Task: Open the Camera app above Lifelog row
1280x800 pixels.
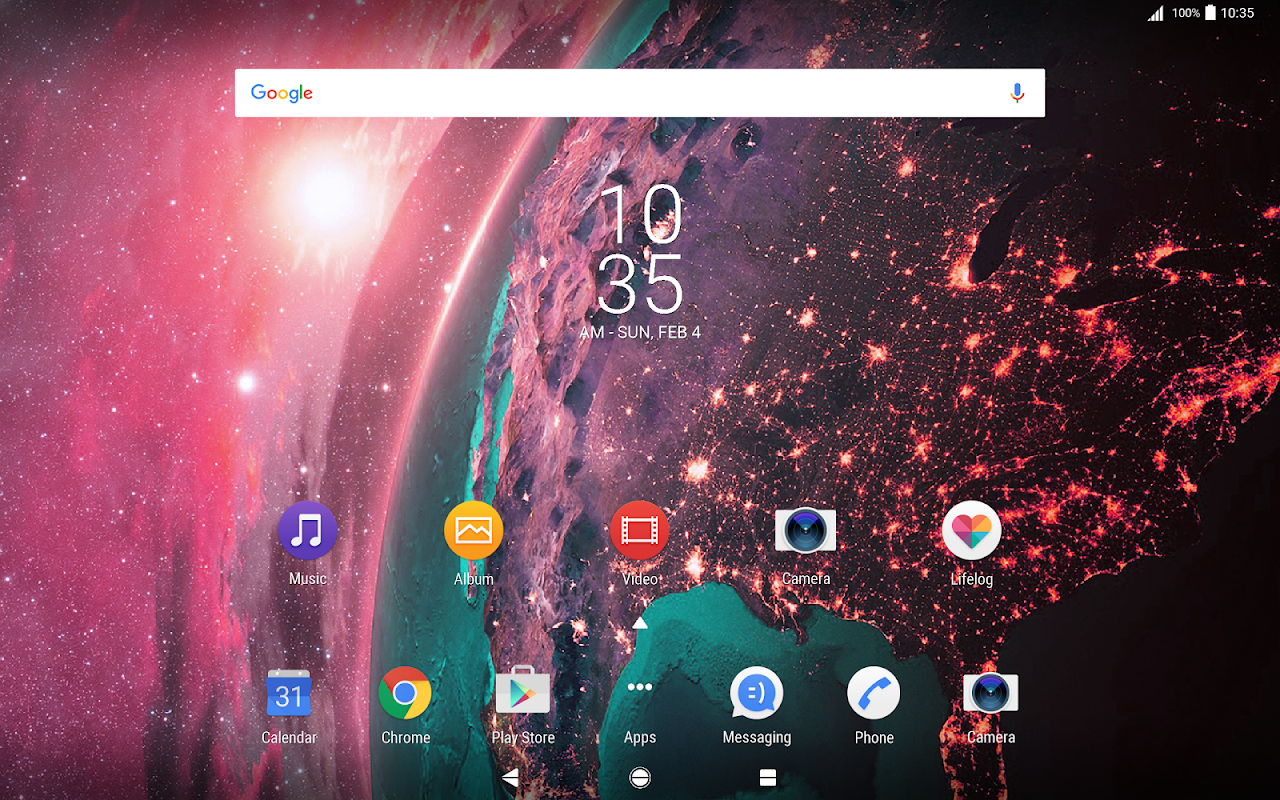Action: pos(806,531)
